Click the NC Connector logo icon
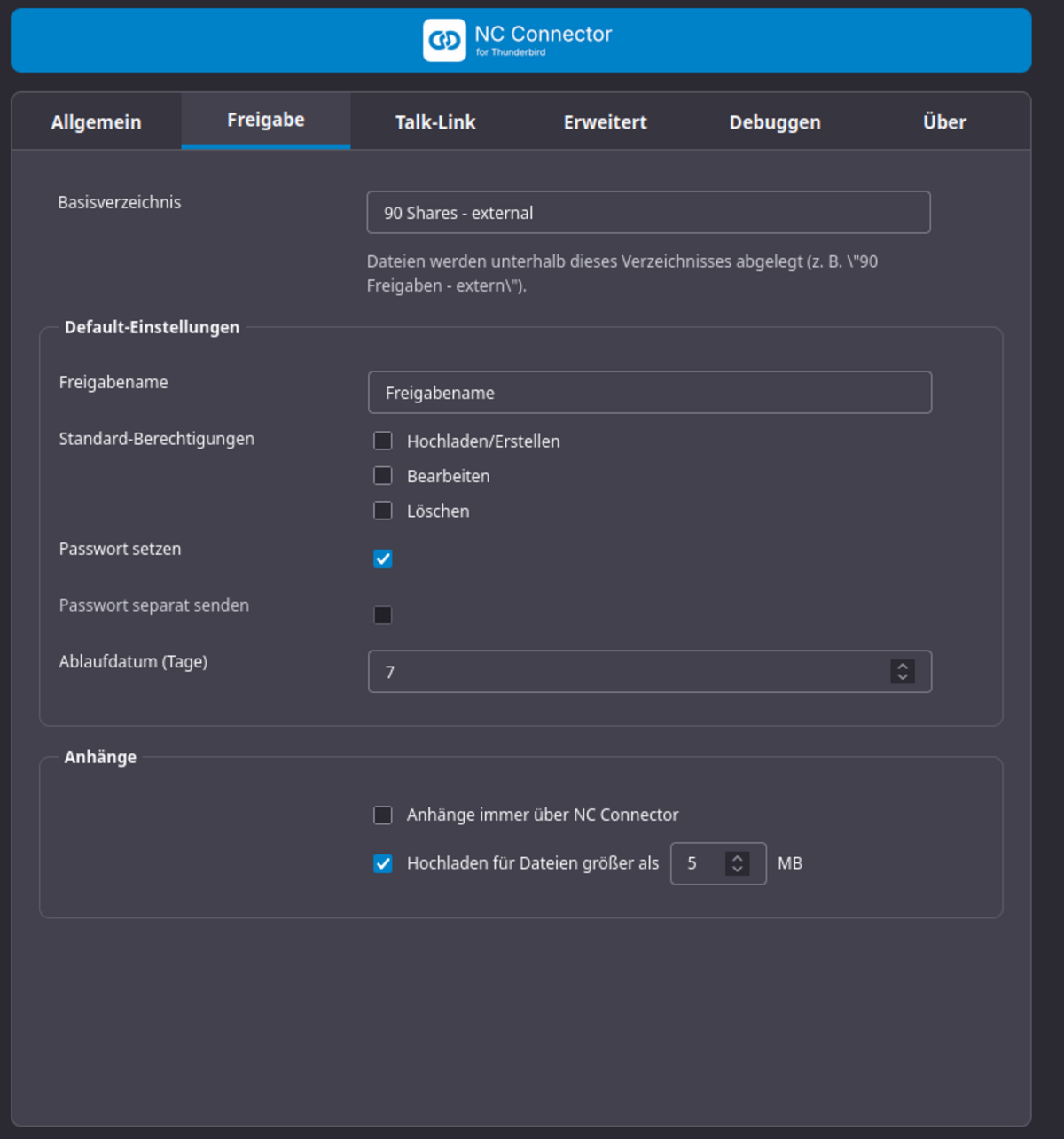This screenshot has height=1139, width=1064. coord(444,40)
